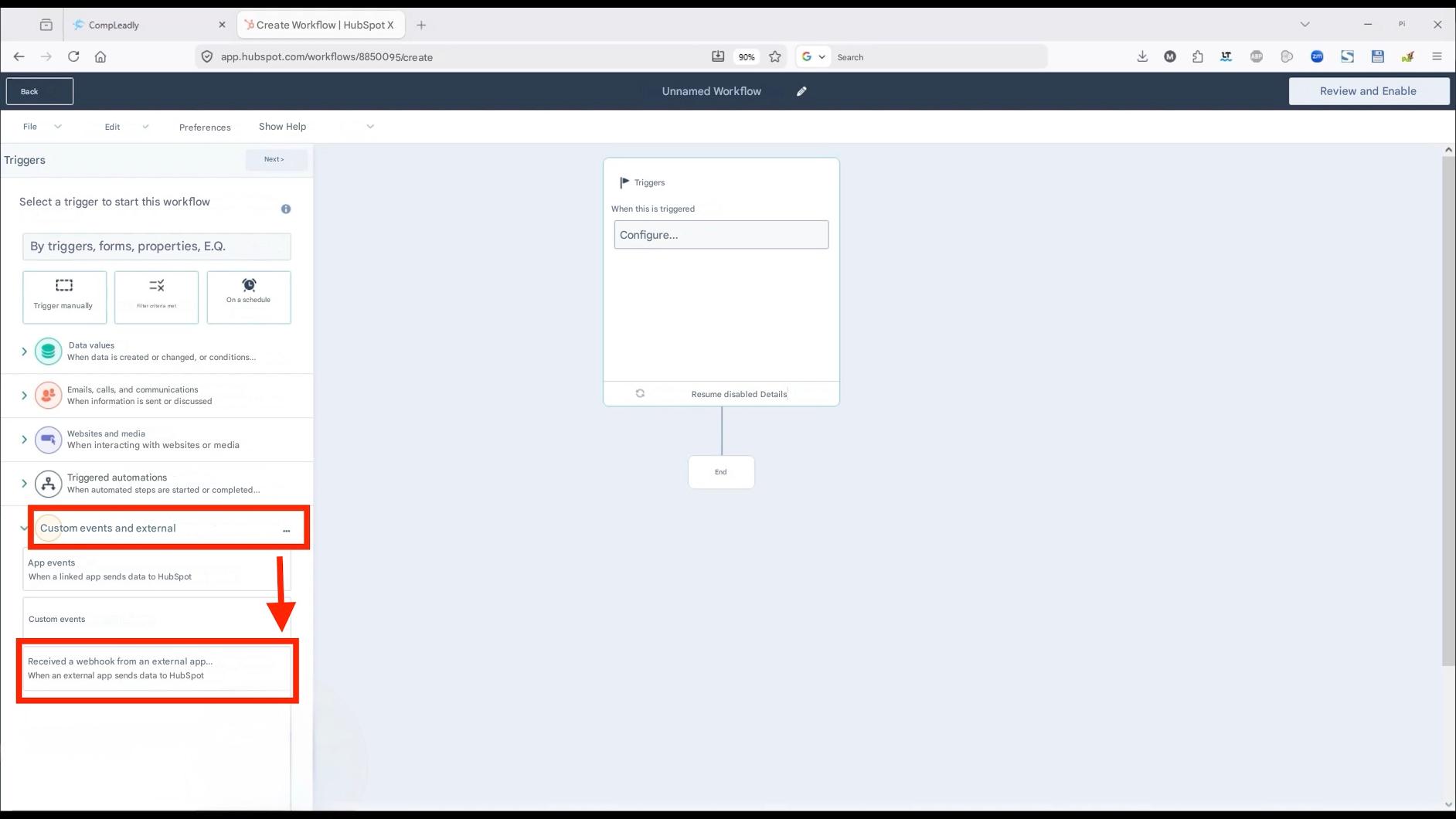Click the rename pencil next to Unnamed Workflow
1456x819 pixels.
point(801,91)
